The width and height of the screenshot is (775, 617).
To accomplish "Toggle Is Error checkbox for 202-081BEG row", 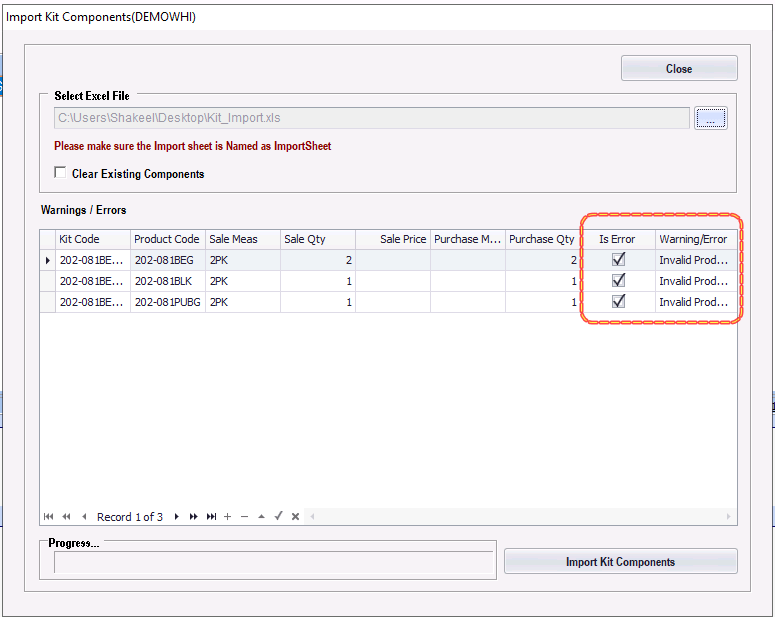I will (x=619, y=260).
